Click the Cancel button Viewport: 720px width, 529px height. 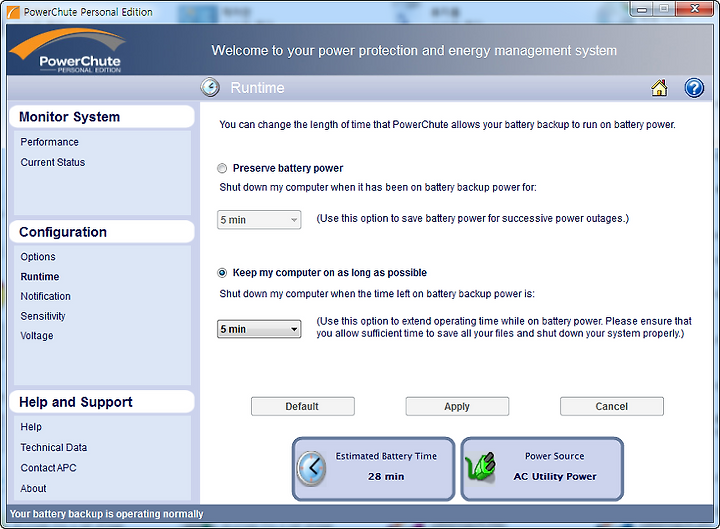612,406
